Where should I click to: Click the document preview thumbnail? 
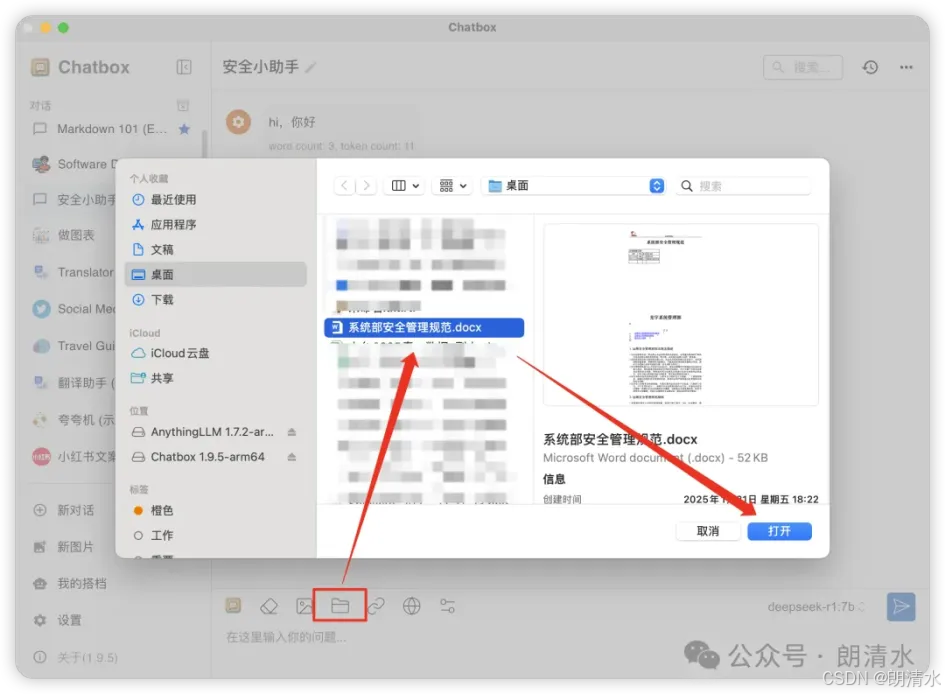pyautogui.click(x=681, y=314)
